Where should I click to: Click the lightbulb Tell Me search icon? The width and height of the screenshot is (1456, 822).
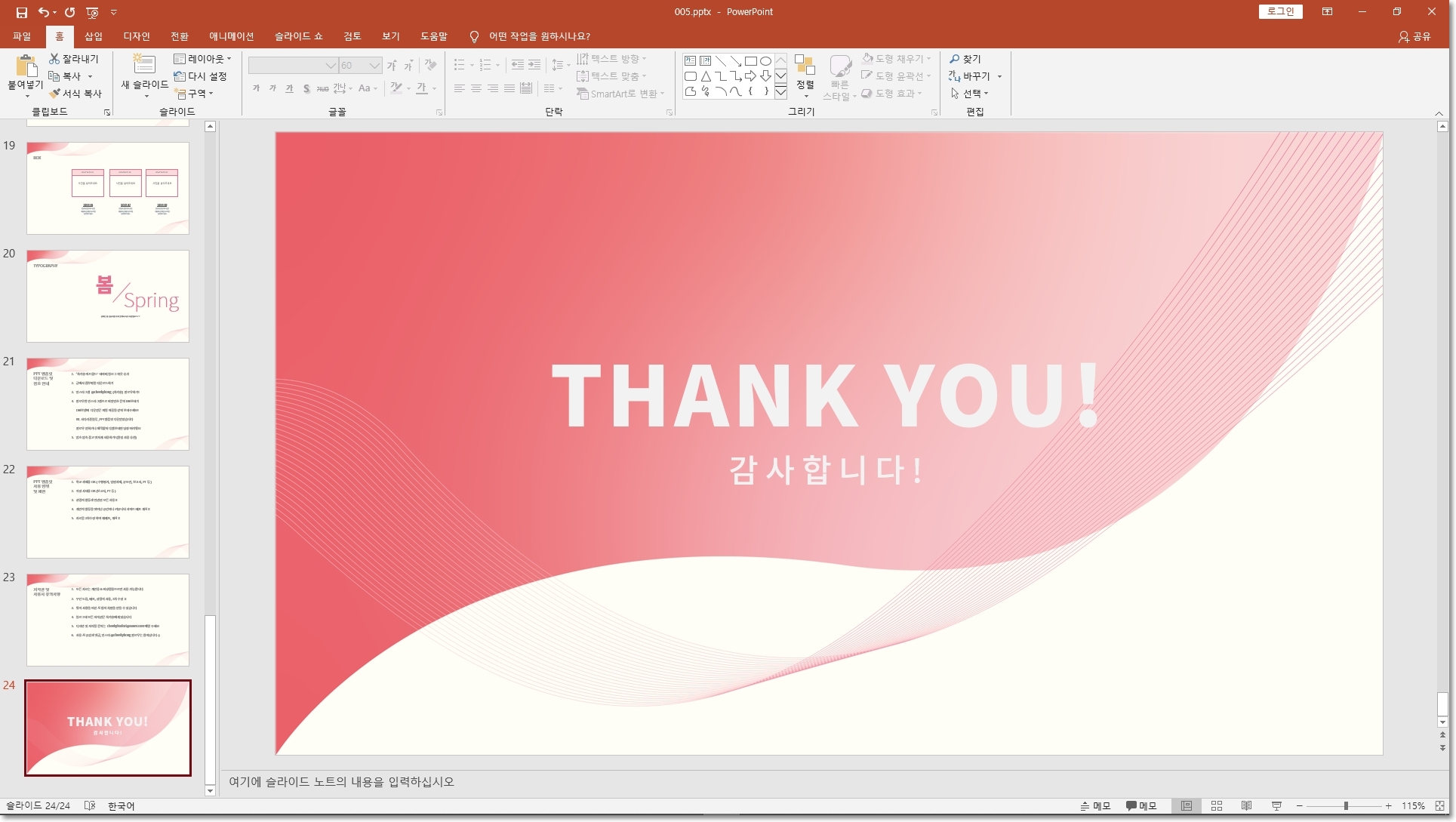(474, 36)
